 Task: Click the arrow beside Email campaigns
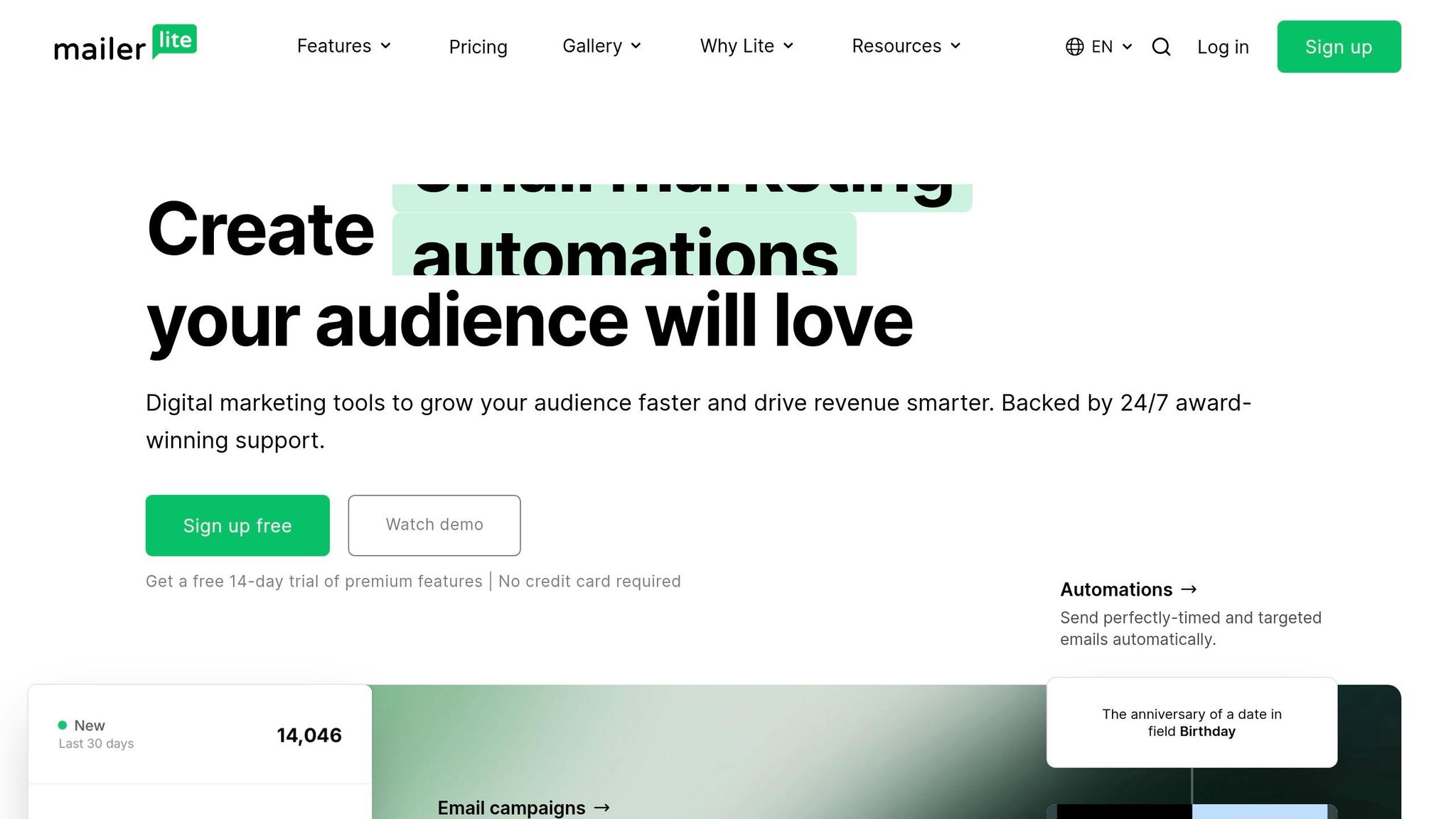tap(601, 808)
